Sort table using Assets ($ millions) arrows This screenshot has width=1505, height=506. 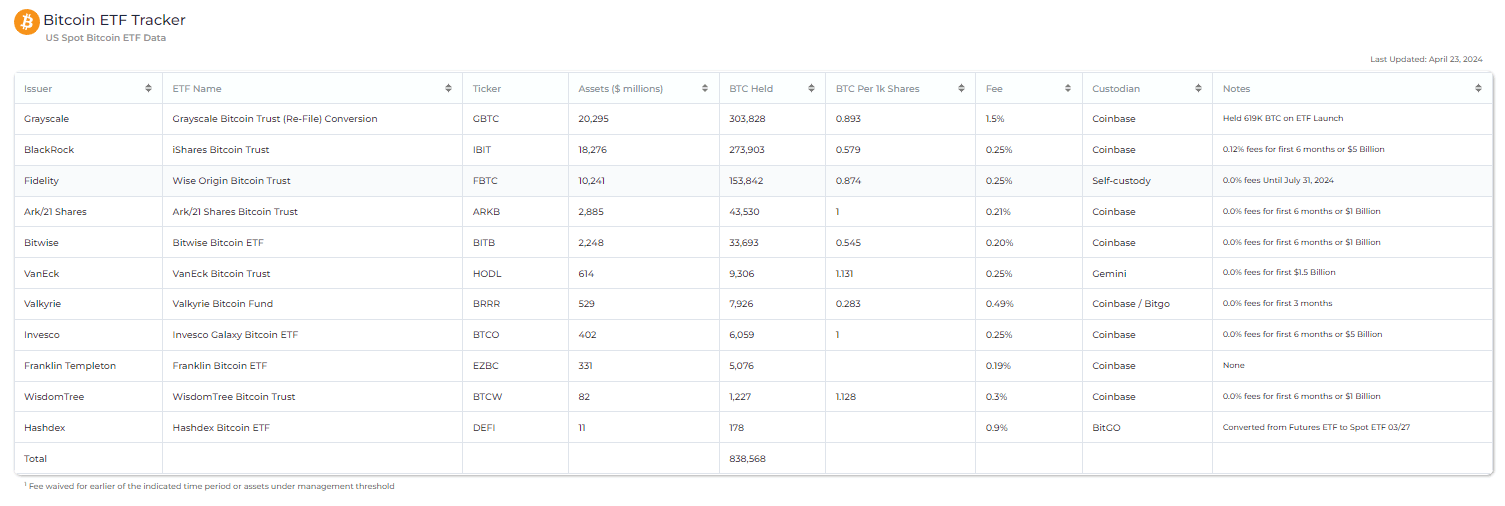tap(705, 89)
